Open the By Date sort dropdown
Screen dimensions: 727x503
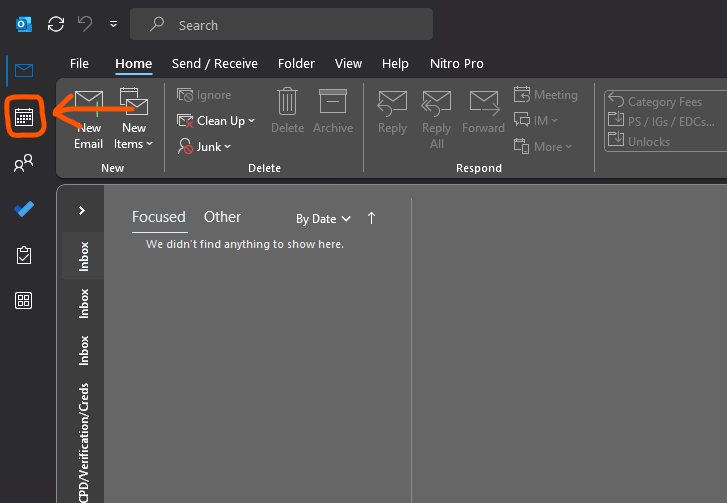(323, 218)
